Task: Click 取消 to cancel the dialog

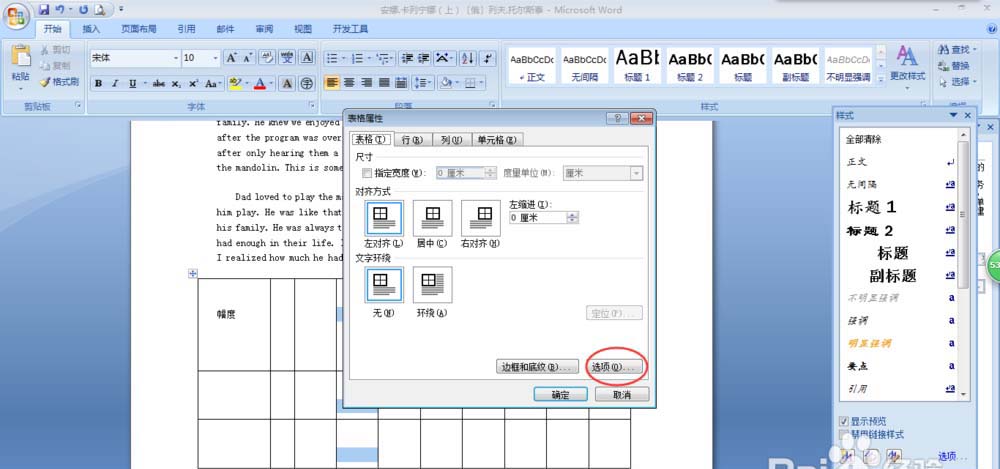Action: pyautogui.click(x=622, y=395)
